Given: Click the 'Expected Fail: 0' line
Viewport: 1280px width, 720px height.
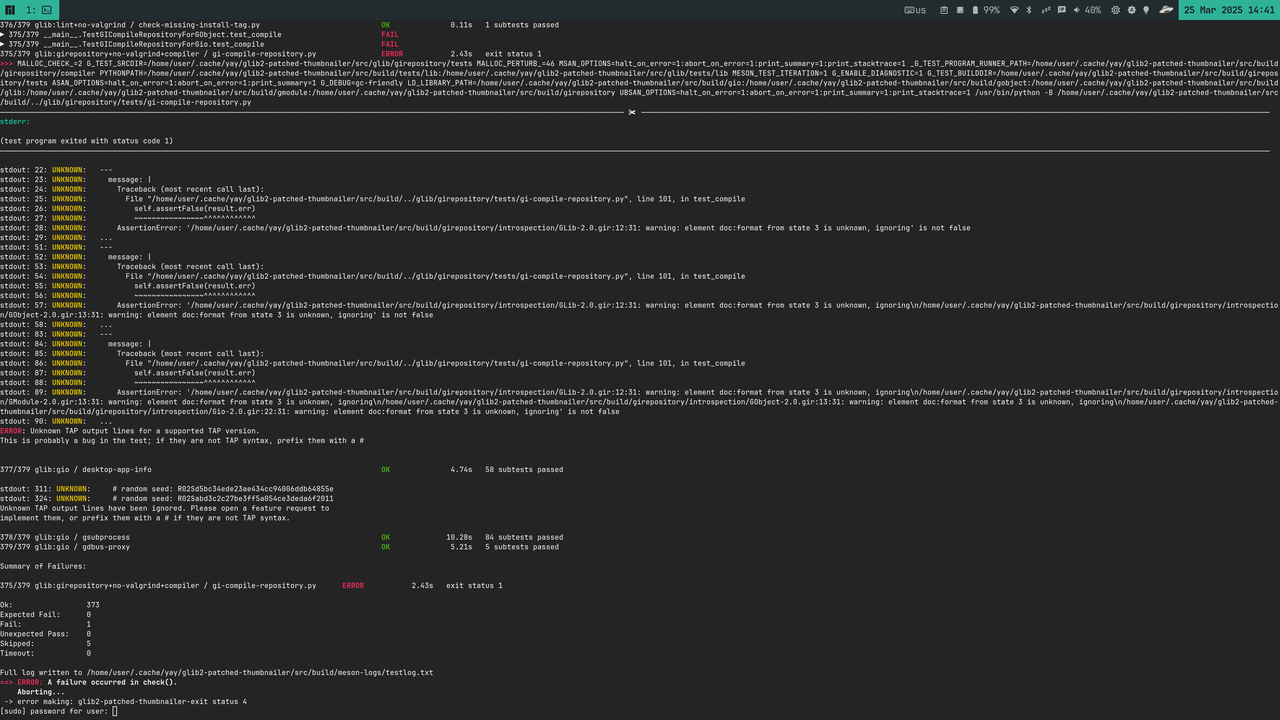Looking at the screenshot, I should (x=46, y=614).
